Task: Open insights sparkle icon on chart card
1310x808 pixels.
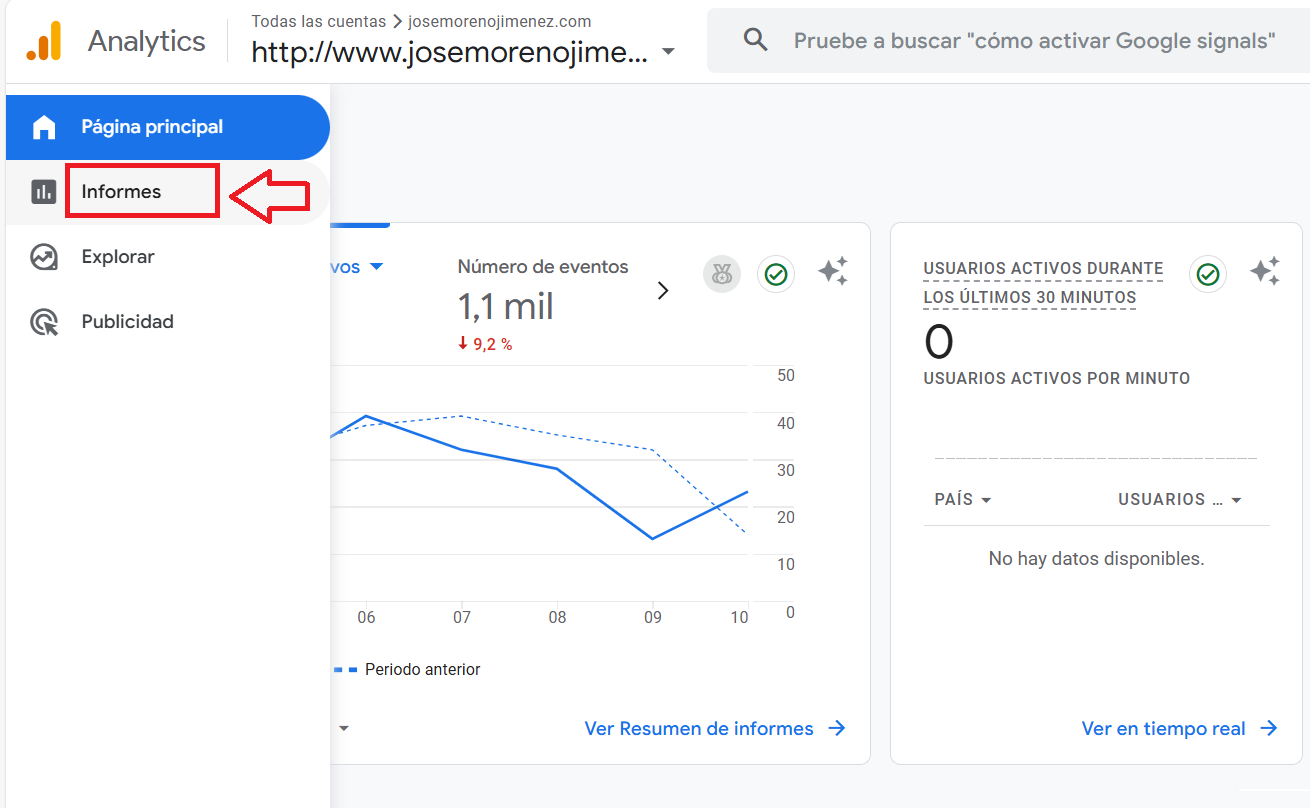Action: pyautogui.click(x=833, y=271)
